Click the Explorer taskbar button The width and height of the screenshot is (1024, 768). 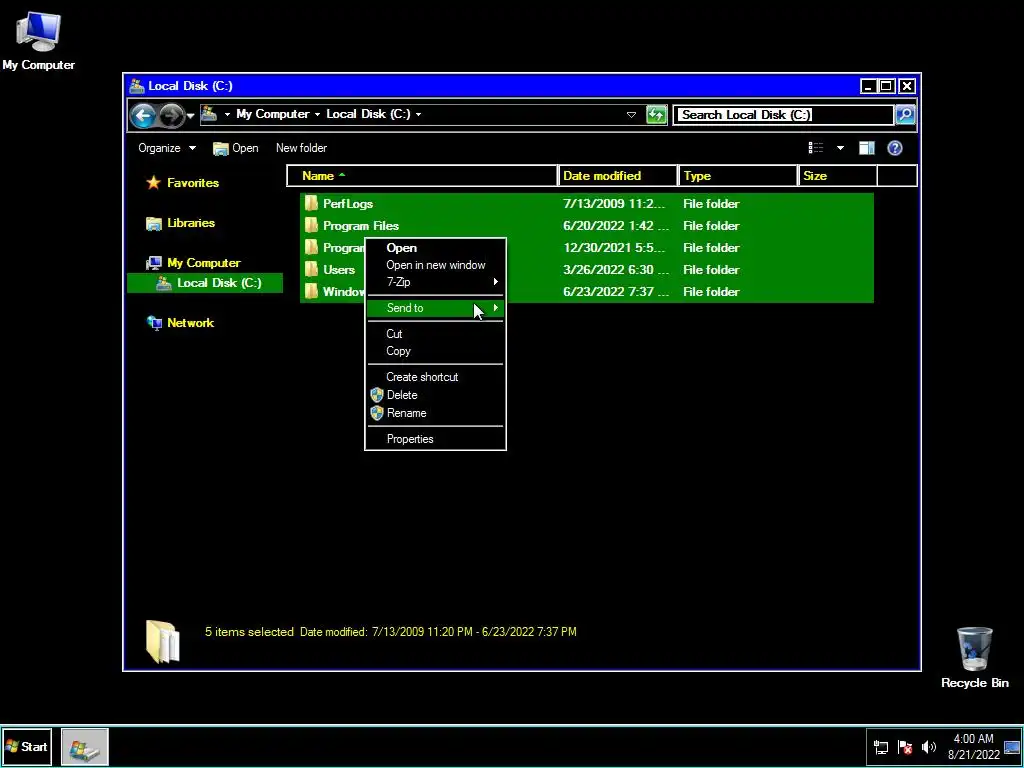coord(85,746)
